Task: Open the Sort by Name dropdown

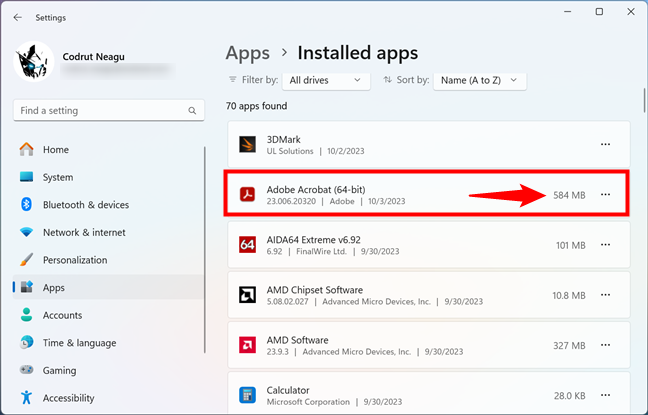Action: coord(479,80)
